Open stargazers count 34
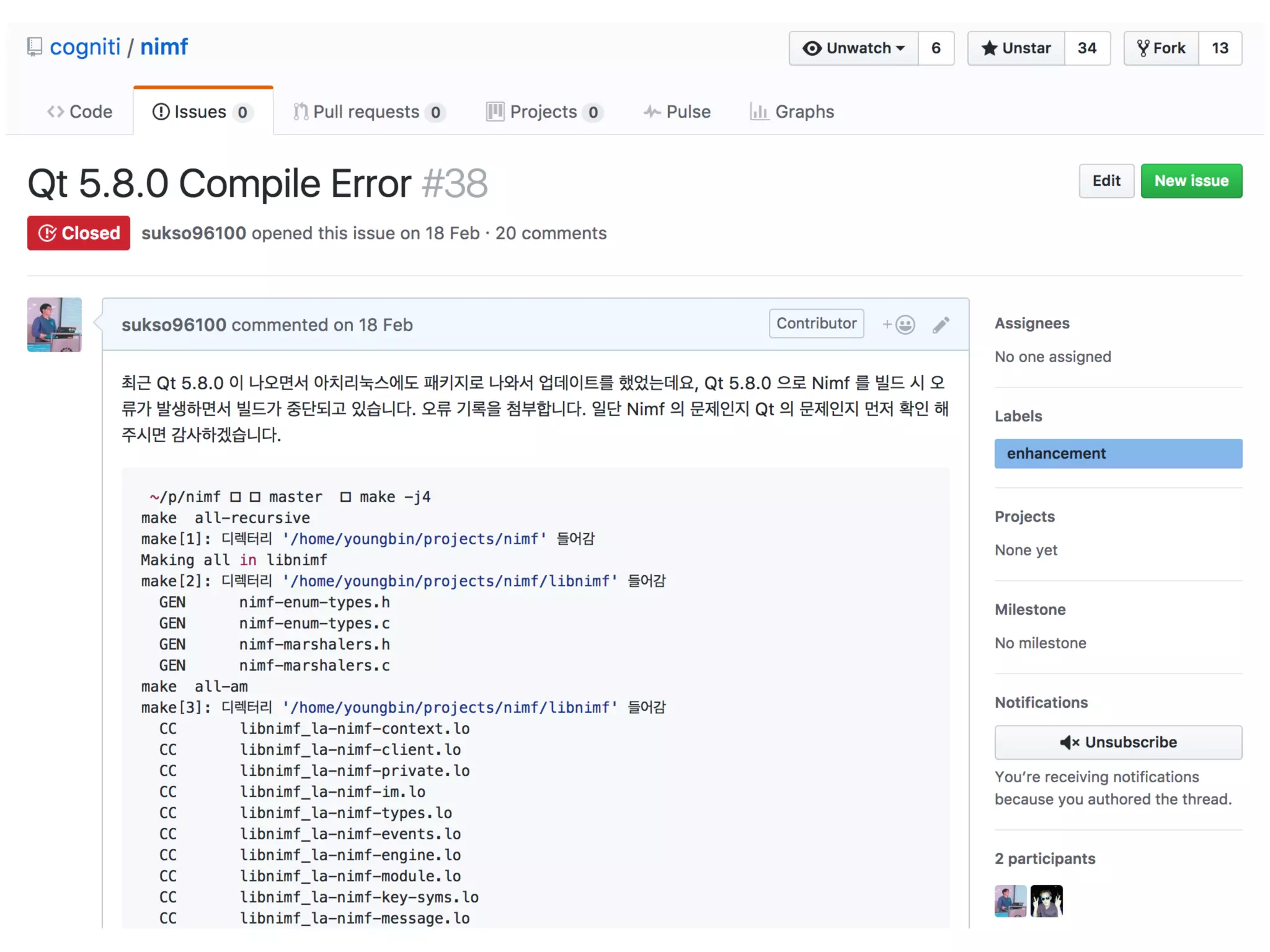The height and width of the screenshot is (952, 1270). 1086,48
